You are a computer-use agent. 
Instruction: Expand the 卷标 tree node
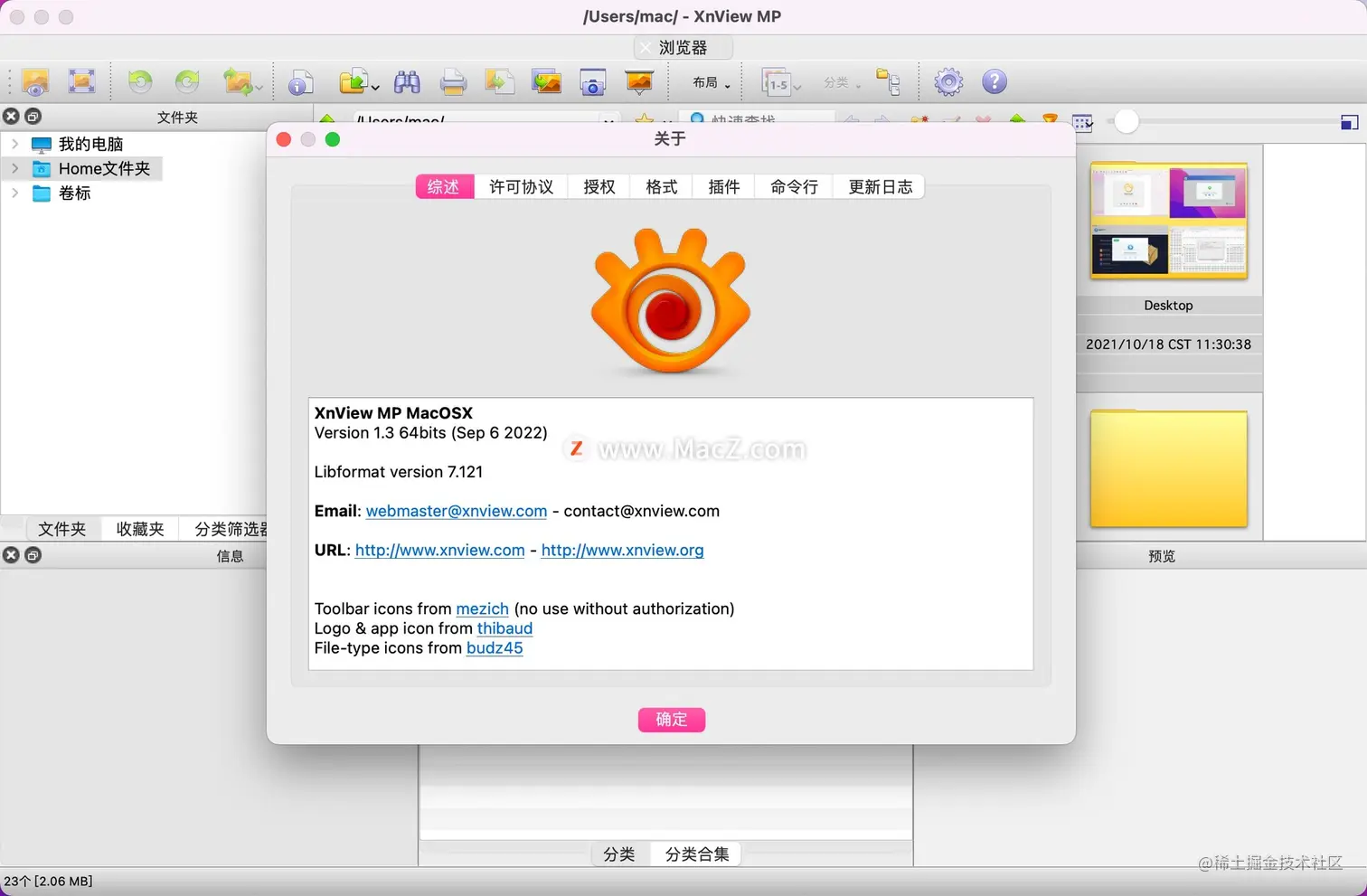(x=14, y=193)
